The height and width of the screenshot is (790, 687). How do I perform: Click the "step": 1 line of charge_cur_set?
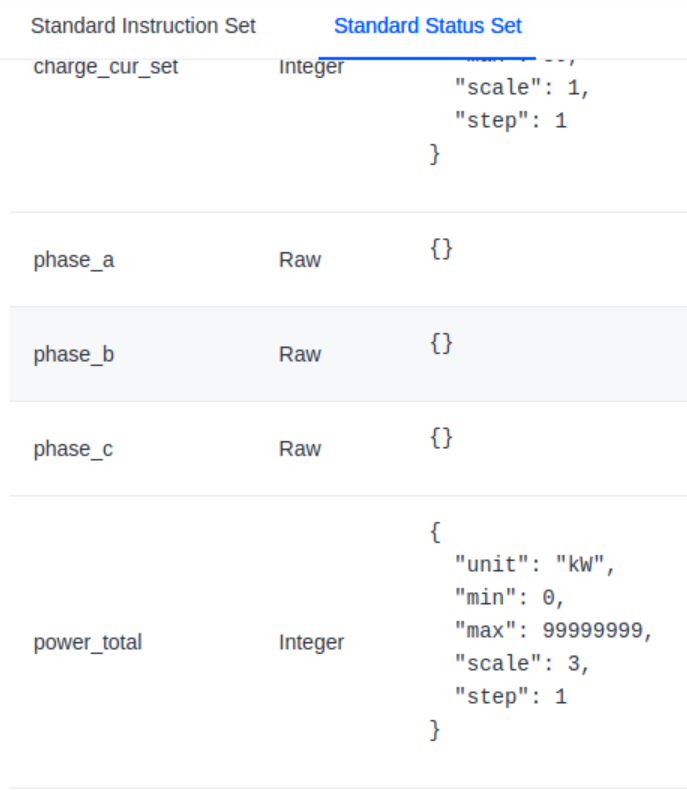click(x=509, y=121)
